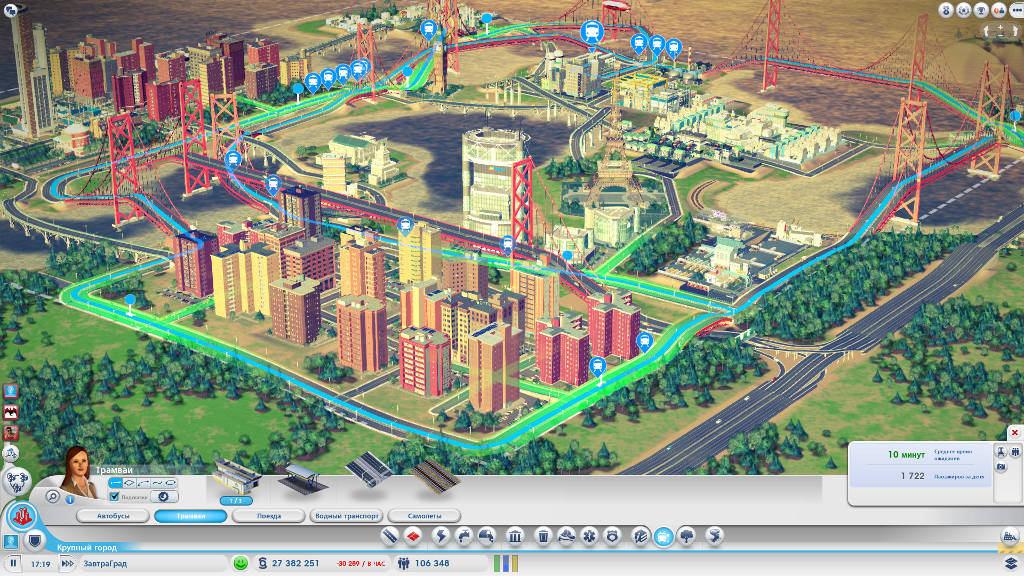Click the bulldozer icon at bottom right
This screenshot has height=576, width=1024.
click(1010, 536)
